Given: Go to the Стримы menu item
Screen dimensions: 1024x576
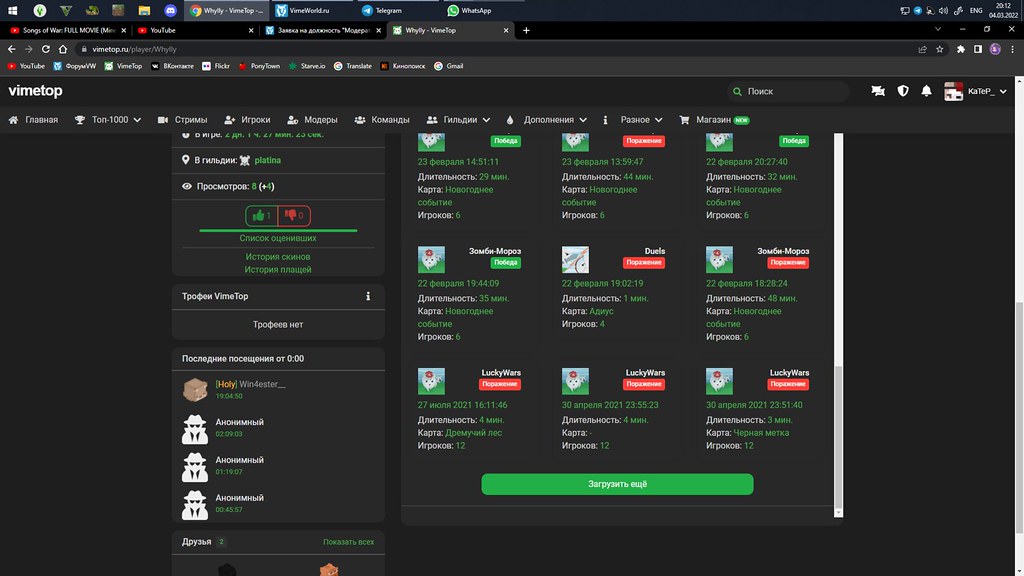Looking at the screenshot, I should [x=183, y=120].
